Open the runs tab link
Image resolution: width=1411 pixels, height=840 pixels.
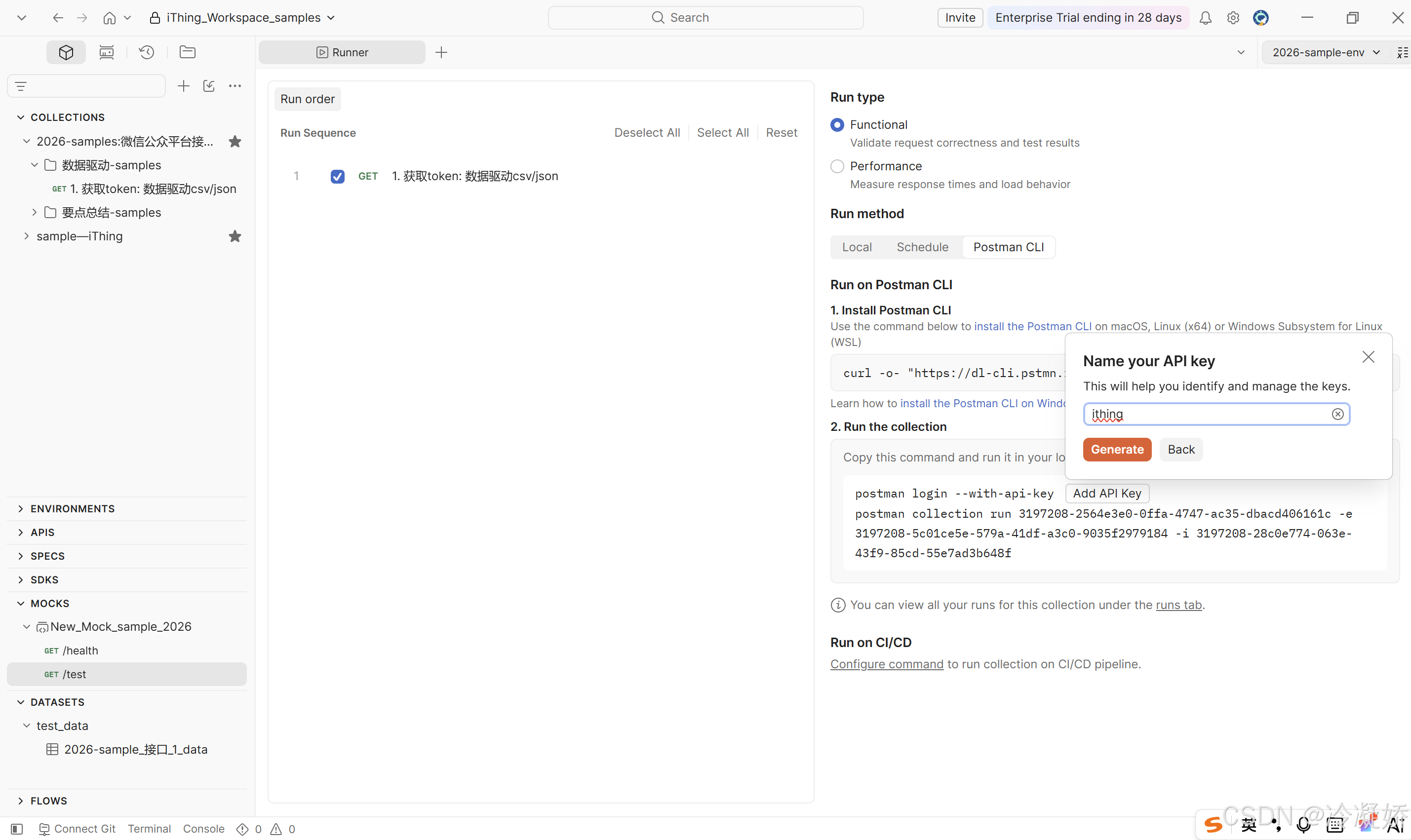tap(1178, 605)
